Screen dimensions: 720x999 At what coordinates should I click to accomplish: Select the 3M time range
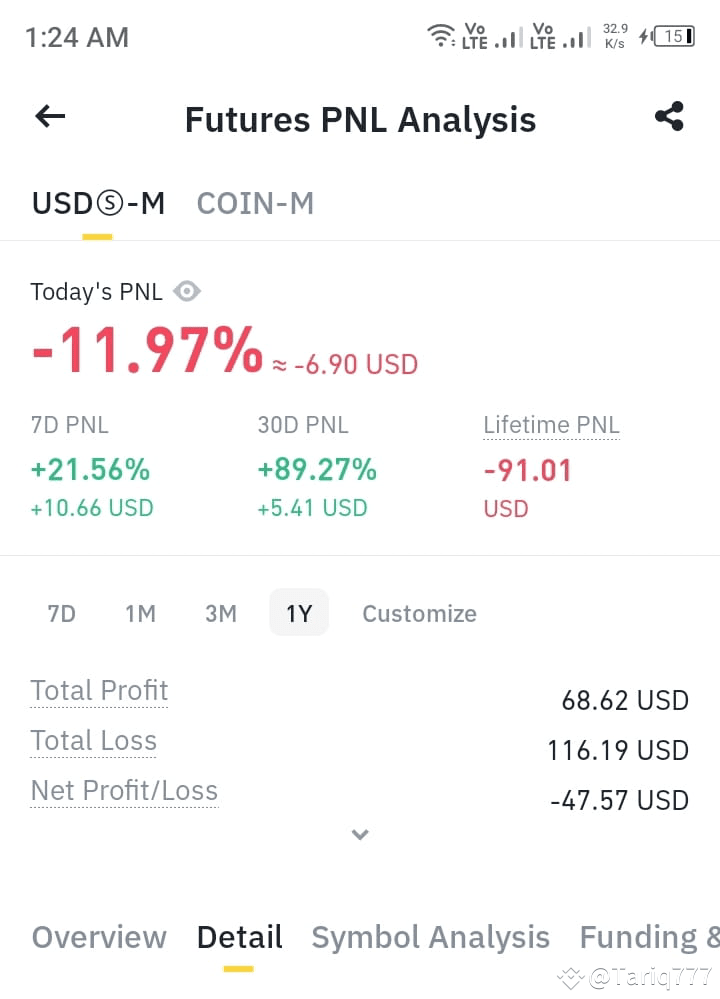pos(220,614)
